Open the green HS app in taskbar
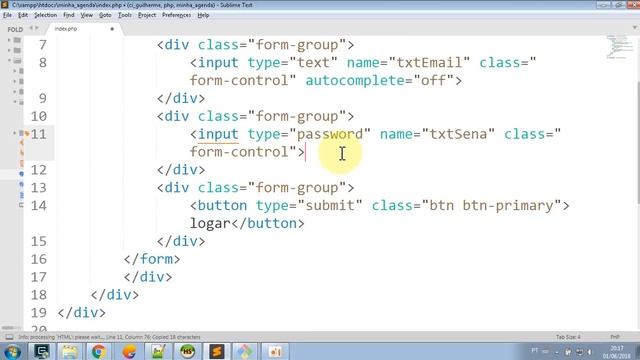640x360 pixels. 187,352
